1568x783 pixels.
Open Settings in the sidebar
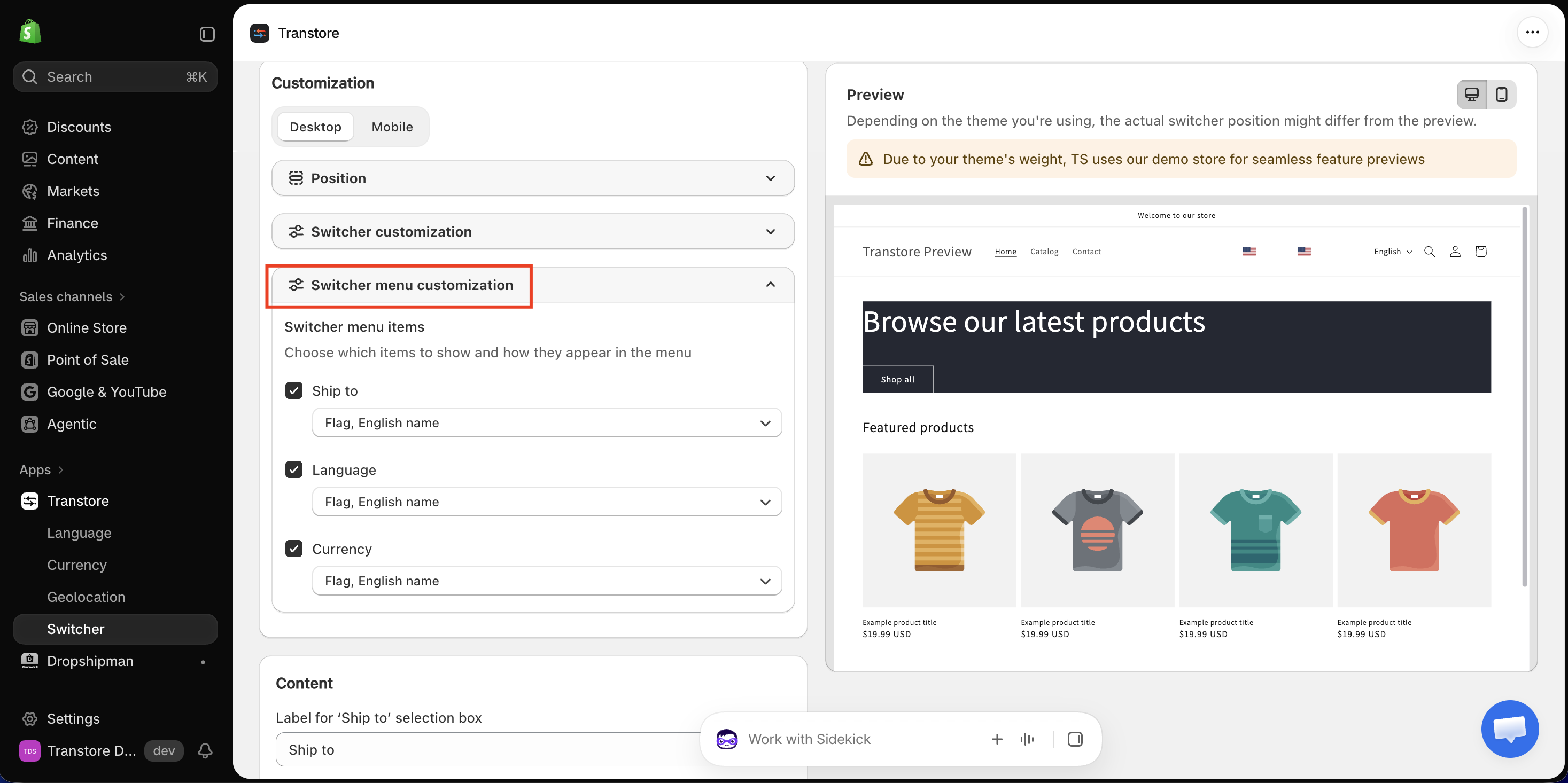pos(115,718)
